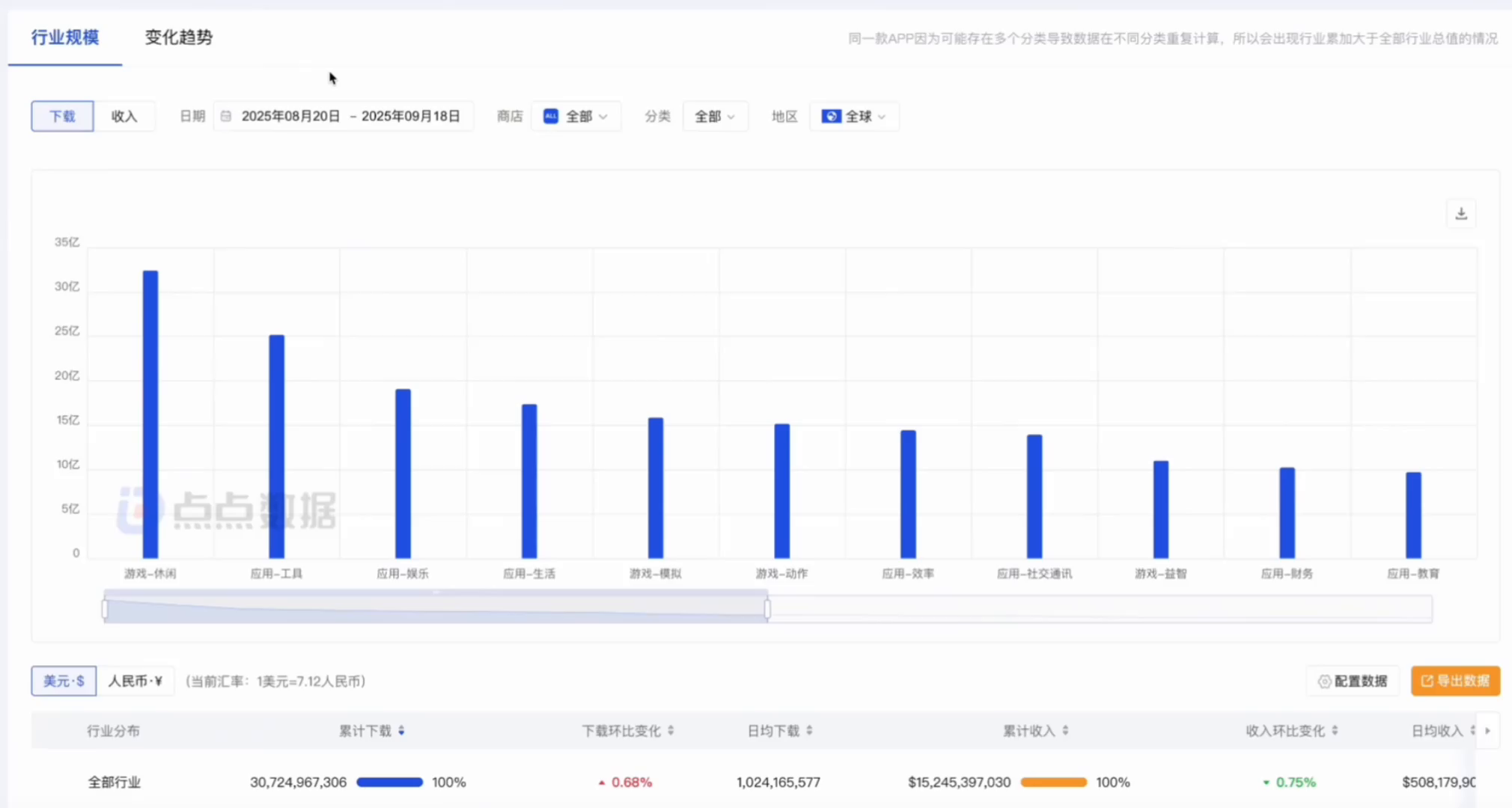This screenshot has width=1512, height=808.
Task: Expand the 分类 全部 dropdown
Action: tap(715, 116)
